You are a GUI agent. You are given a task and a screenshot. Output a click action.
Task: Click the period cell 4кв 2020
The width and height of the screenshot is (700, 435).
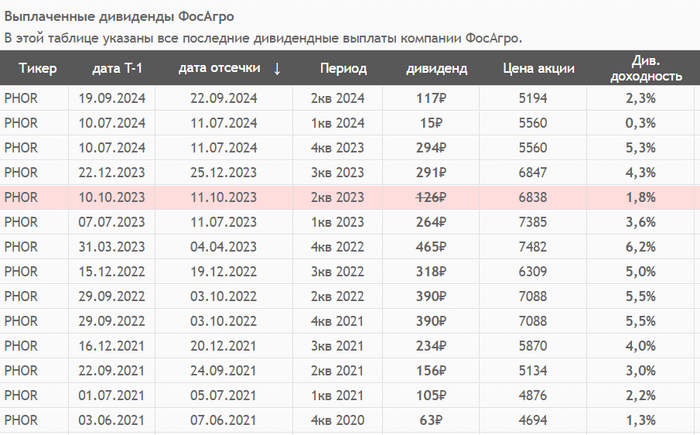point(338,420)
